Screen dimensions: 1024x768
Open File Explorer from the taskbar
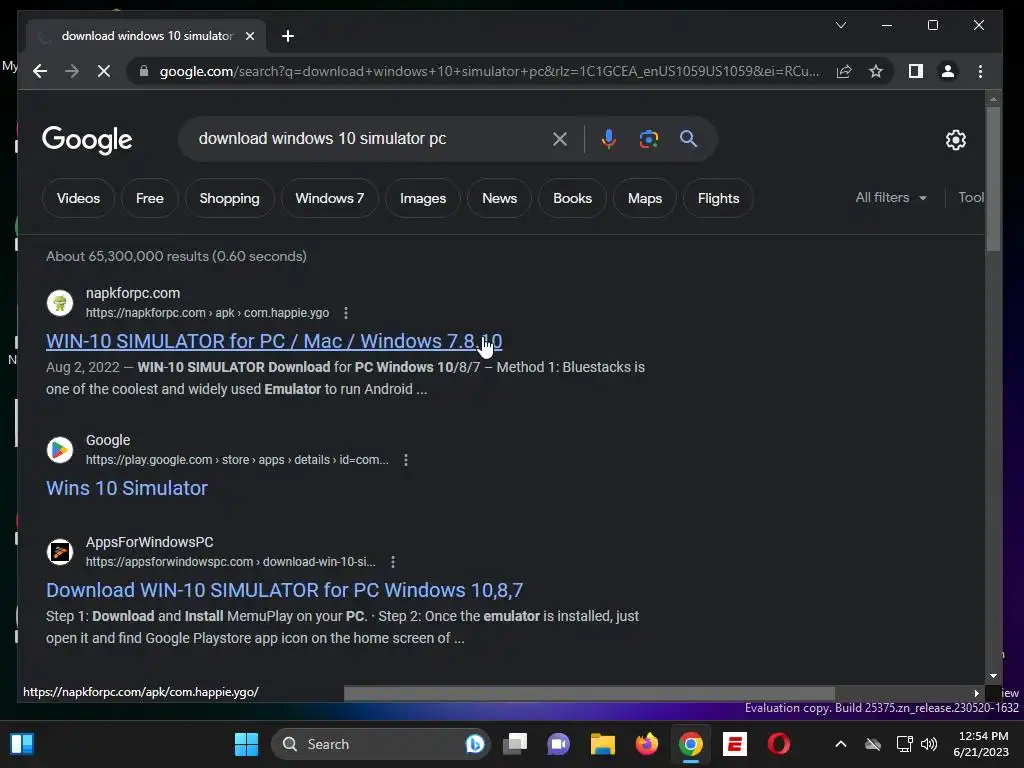tap(603, 744)
